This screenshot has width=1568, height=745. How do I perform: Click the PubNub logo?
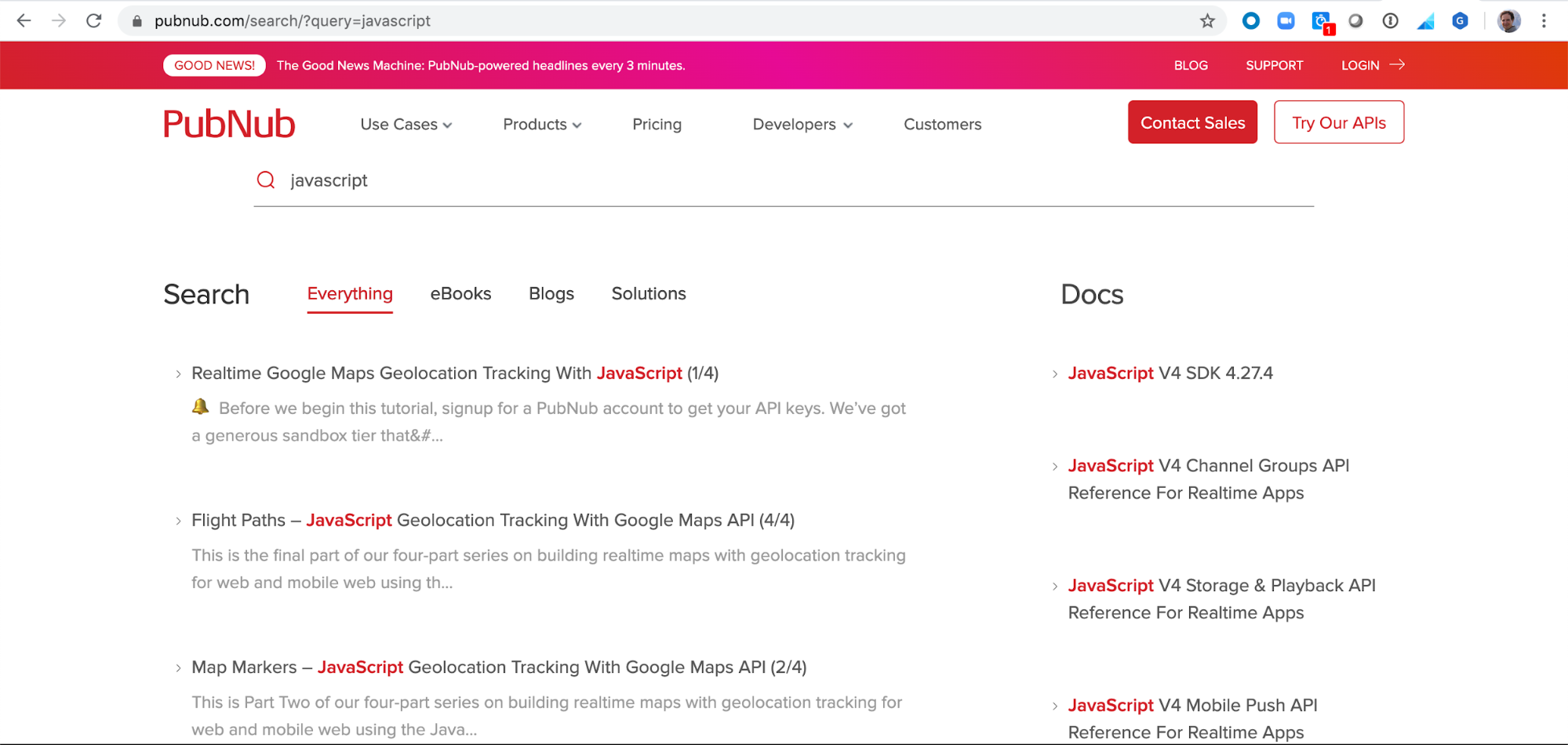click(x=229, y=124)
